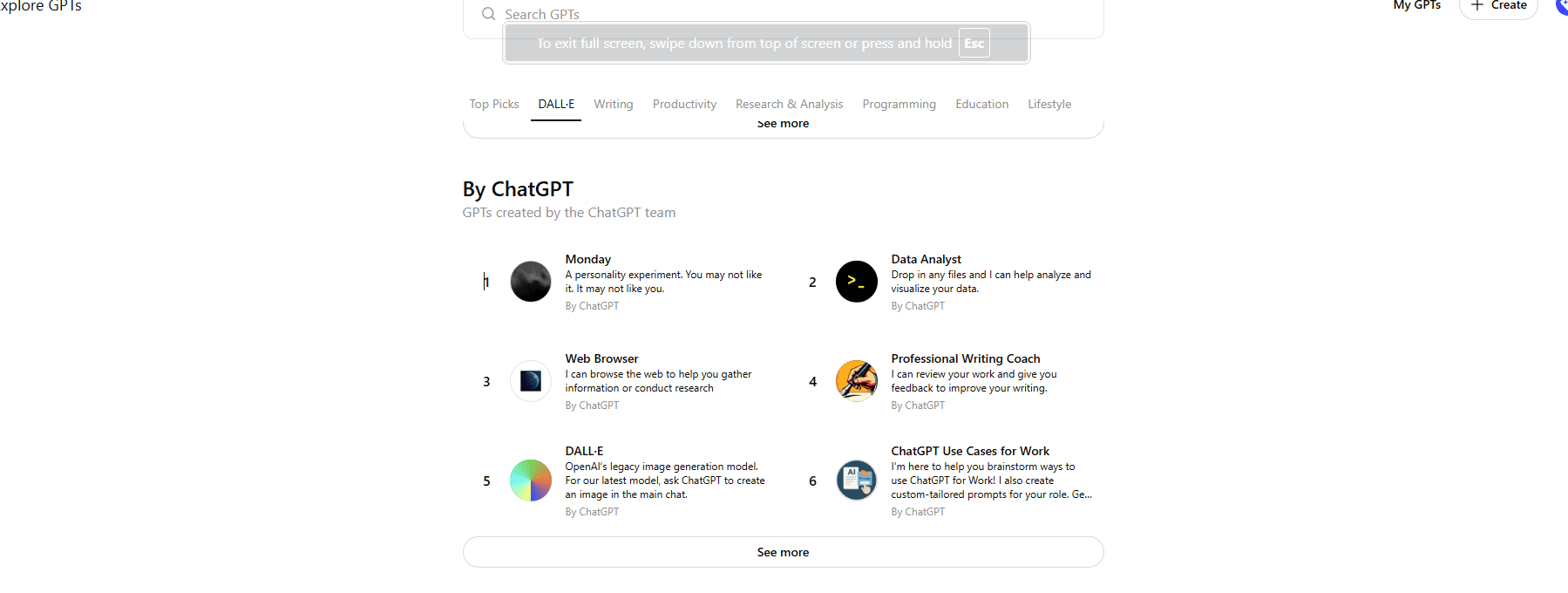
Task: Open the Monday GPT title link
Action: (587, 259)
